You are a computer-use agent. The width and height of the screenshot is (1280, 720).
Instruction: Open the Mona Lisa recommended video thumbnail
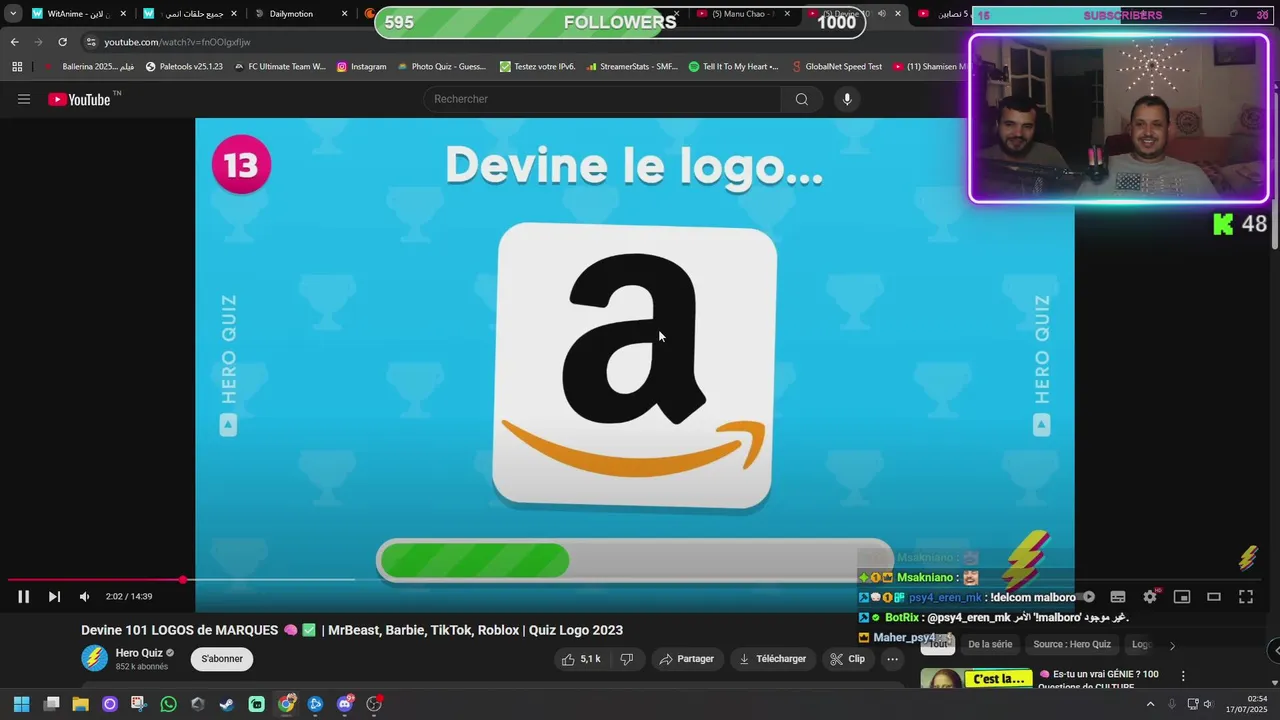(976, 679)
